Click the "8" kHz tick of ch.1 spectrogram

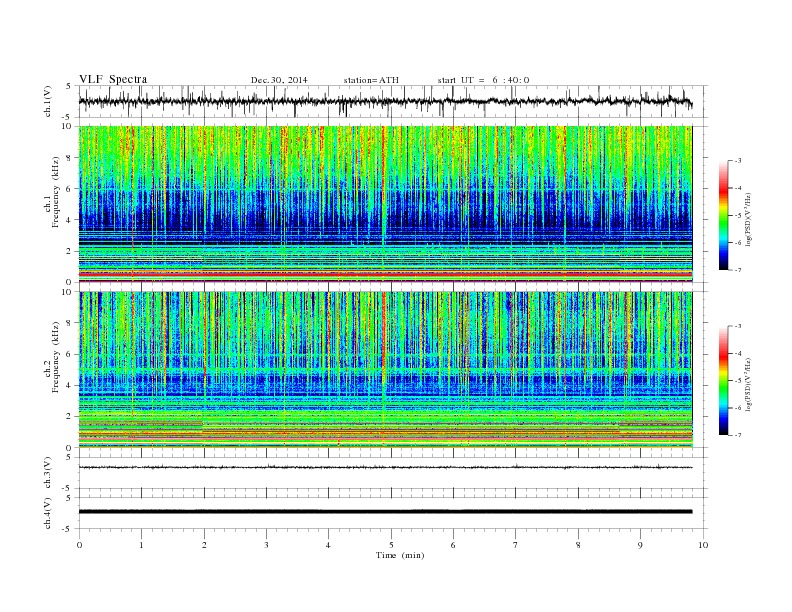point(70,158)
